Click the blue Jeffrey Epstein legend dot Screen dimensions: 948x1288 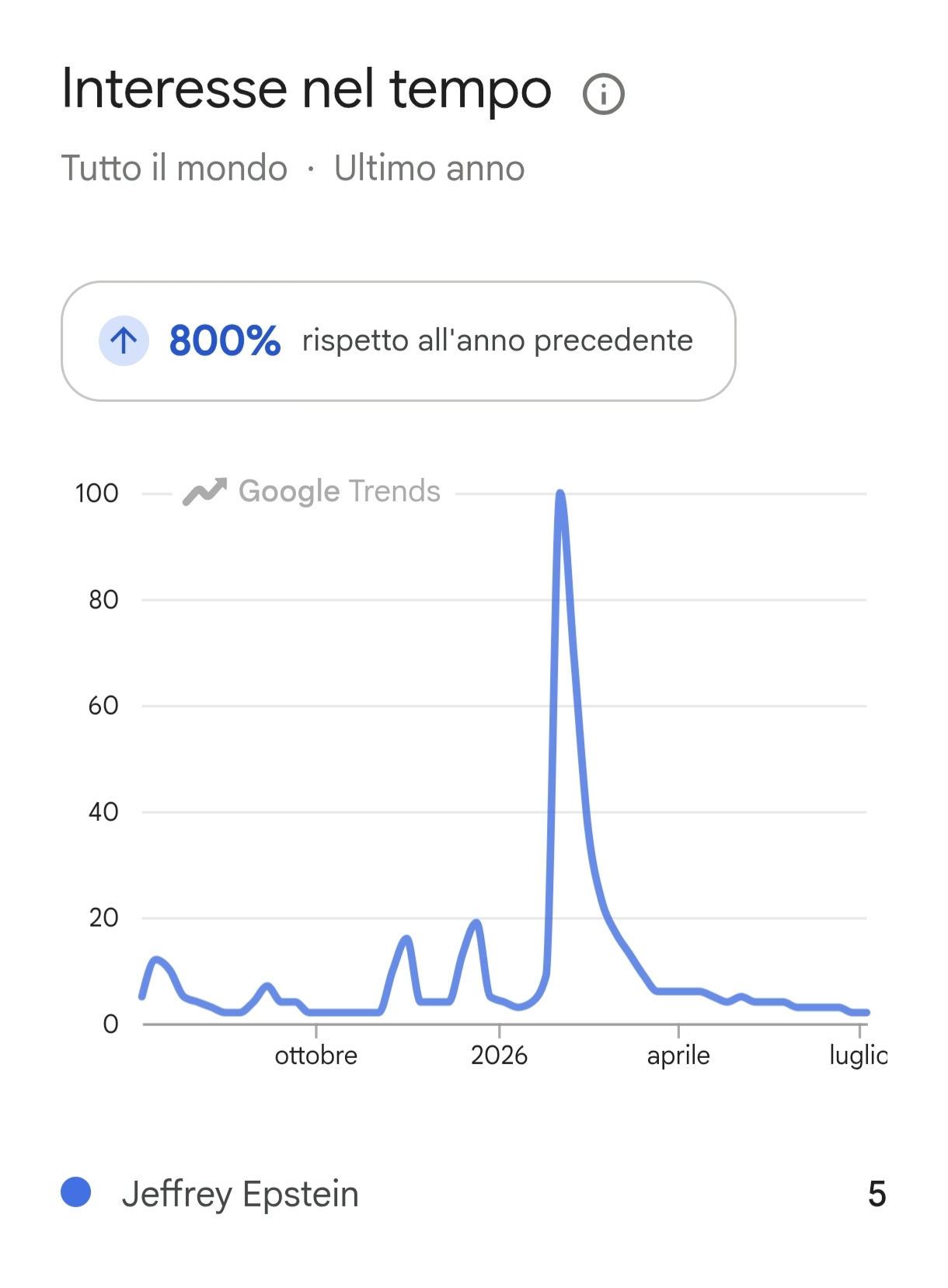click(76, 1192)
